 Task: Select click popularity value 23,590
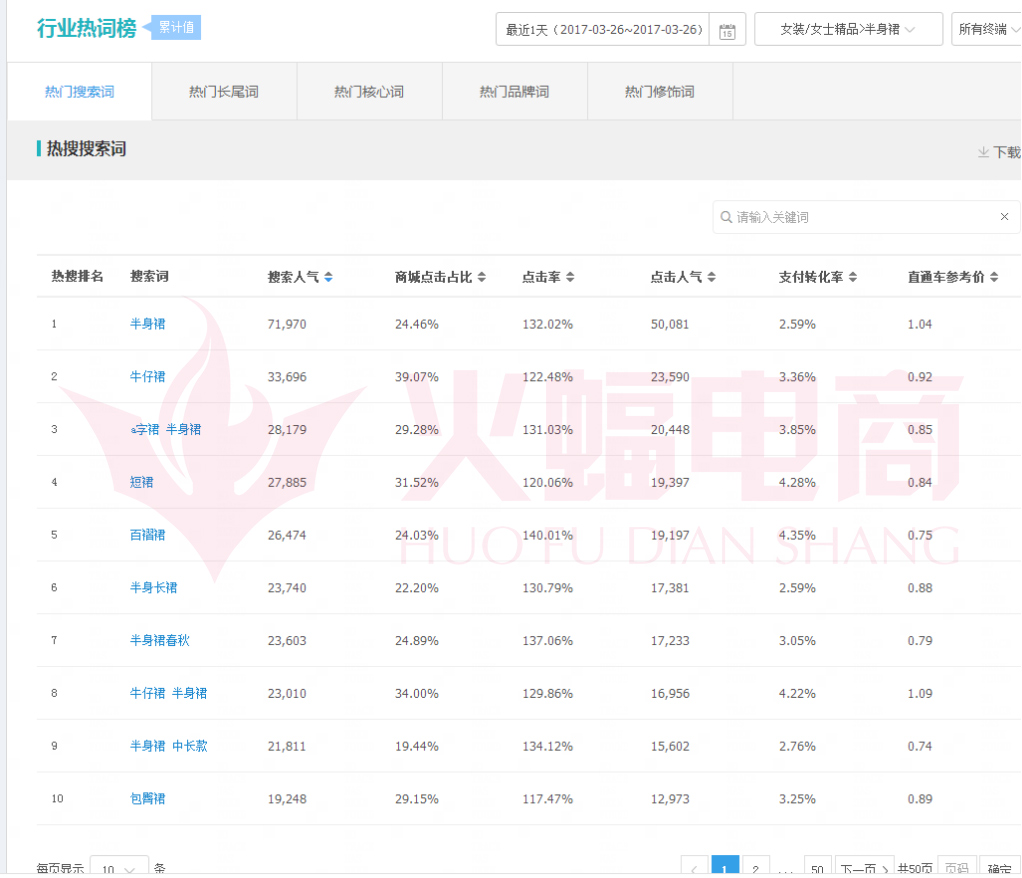[x=670, y=377]
